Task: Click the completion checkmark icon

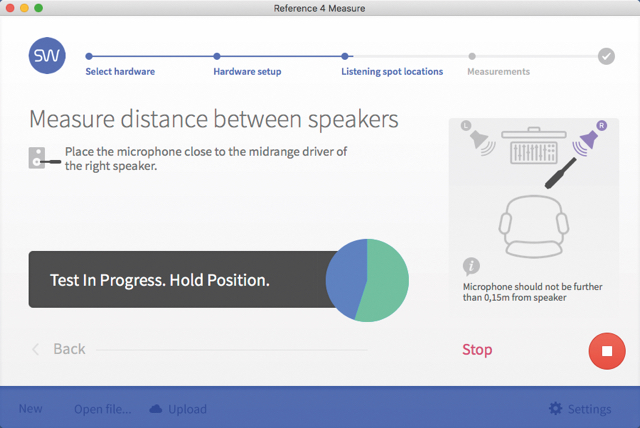Action: 606,56
